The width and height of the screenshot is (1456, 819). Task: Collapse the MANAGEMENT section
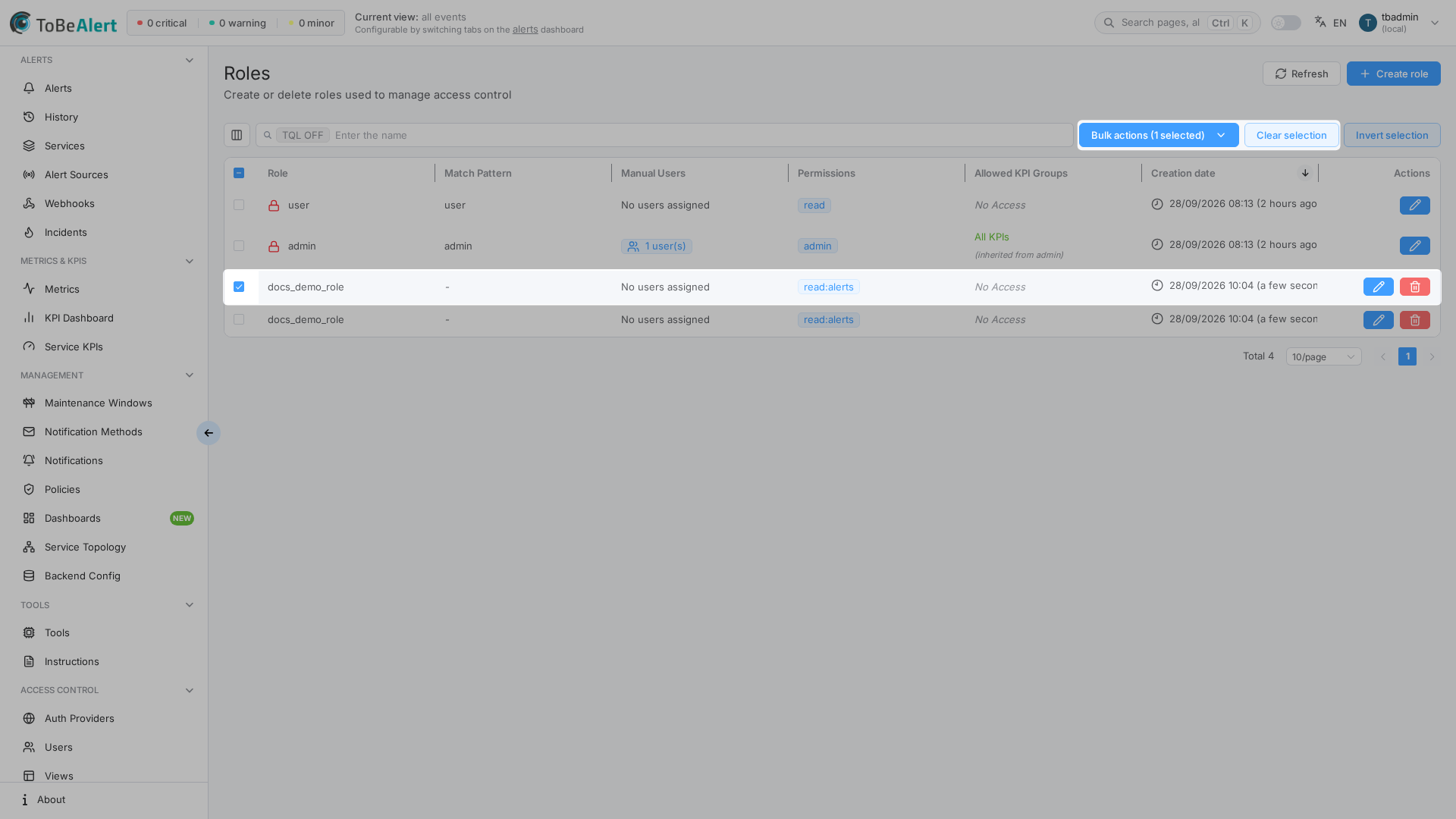pyautogui.click(x=190, y=375)
